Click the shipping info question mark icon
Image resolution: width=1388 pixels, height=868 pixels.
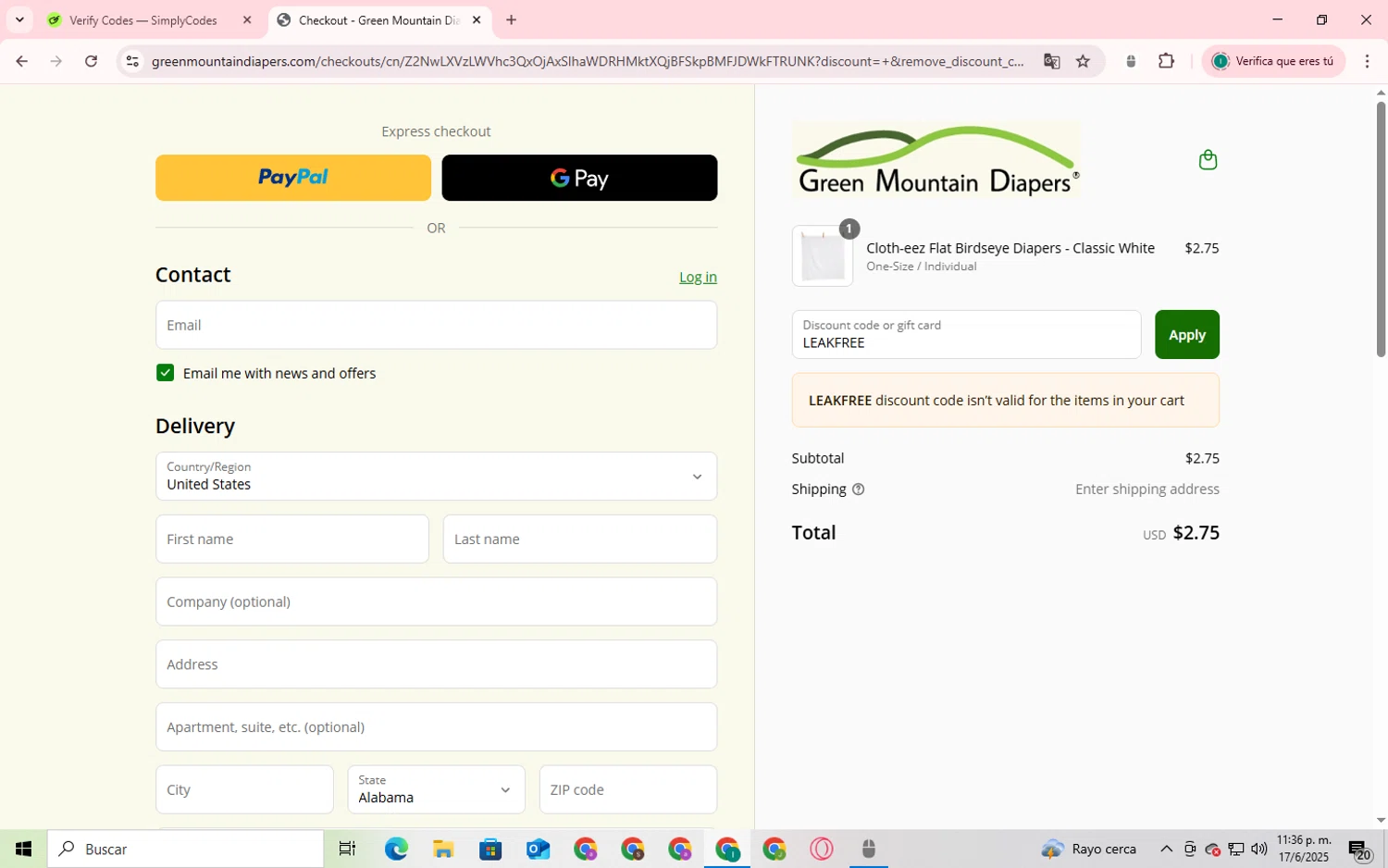[858, 490]
